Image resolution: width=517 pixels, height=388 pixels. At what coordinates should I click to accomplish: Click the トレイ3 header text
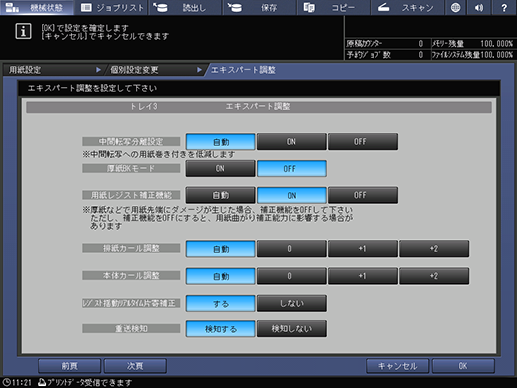(144, 106)
